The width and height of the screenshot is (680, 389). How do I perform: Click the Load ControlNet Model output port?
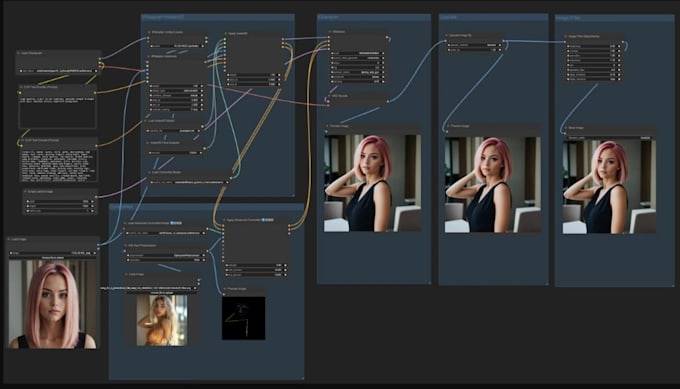tap(232, 177)
